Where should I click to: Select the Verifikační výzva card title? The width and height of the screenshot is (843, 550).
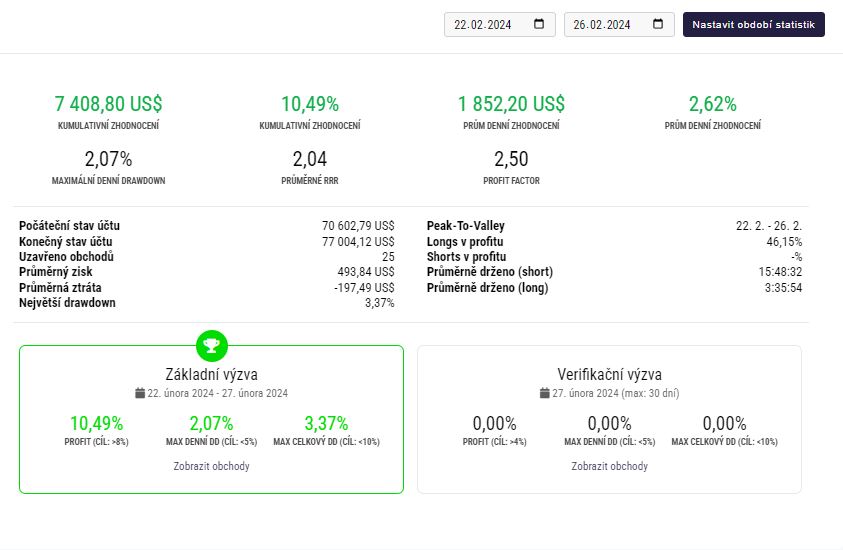coord(609,374)
